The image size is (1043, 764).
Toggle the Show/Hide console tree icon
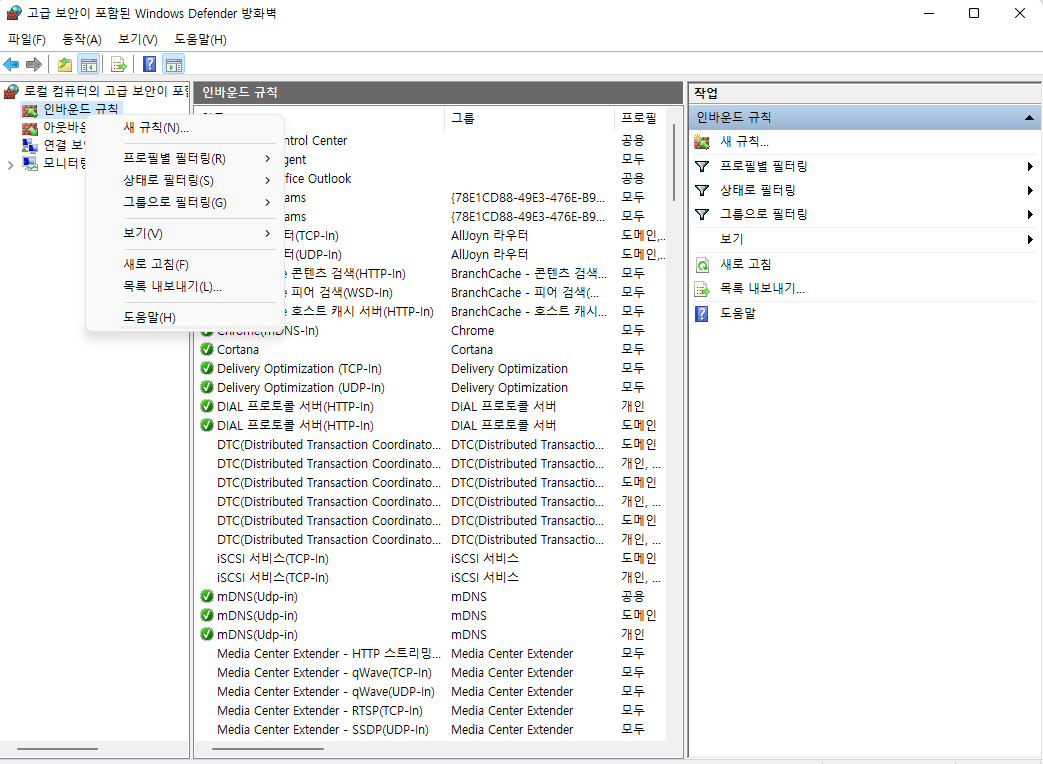click(x=88, y=64)
